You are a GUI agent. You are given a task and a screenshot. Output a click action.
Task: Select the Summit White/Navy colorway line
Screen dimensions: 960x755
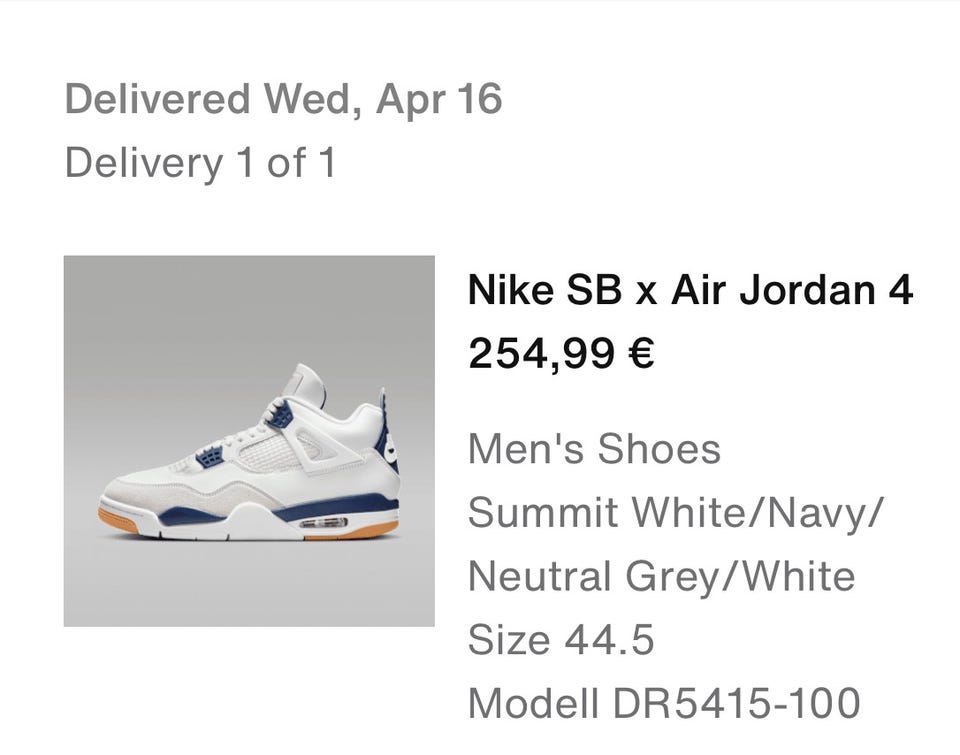[x=676, y=513]
